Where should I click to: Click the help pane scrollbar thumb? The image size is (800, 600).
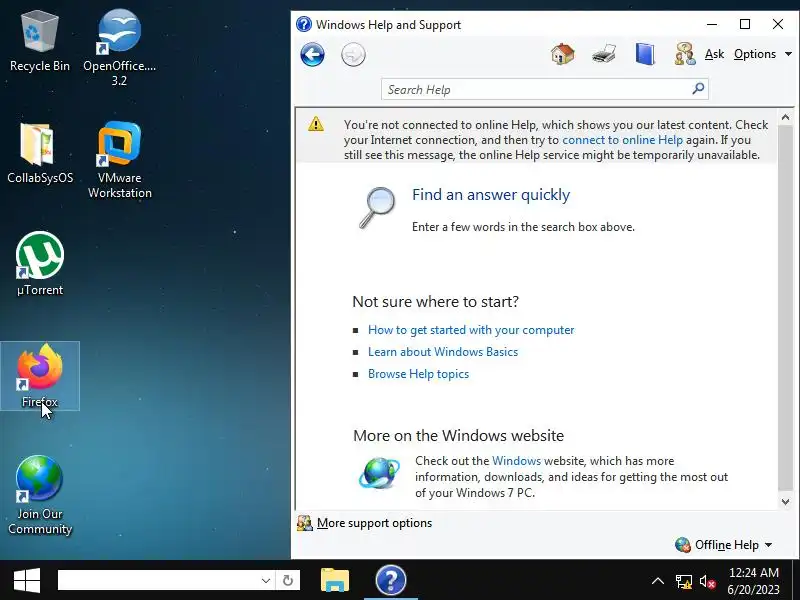(x=785, y=309)
